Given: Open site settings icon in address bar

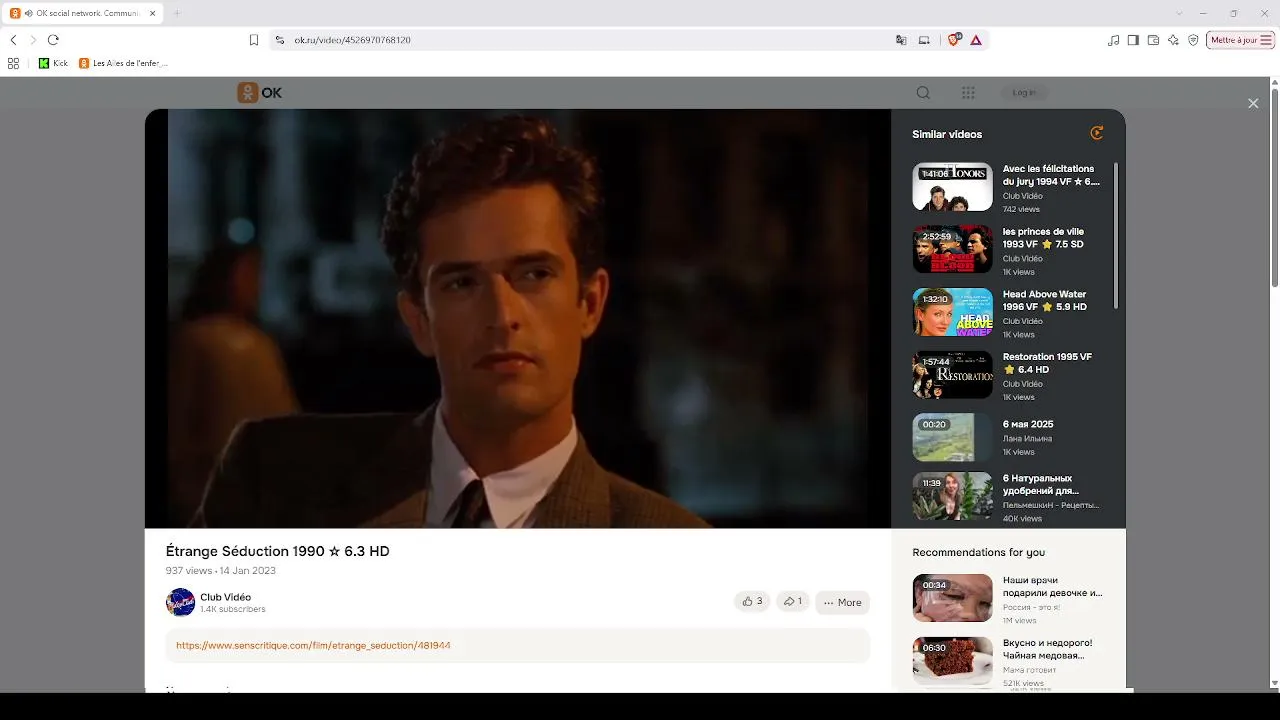Looking at the screenshot, I should [280, 40].
